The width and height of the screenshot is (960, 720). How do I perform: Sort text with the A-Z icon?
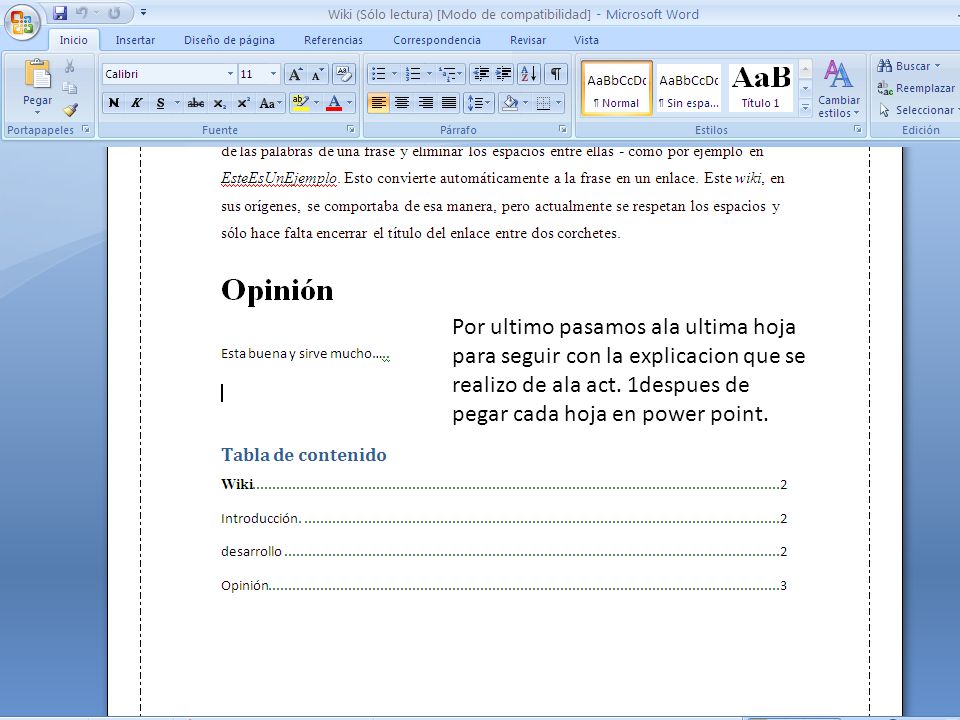pyautogui.click(x=528, y=74)
